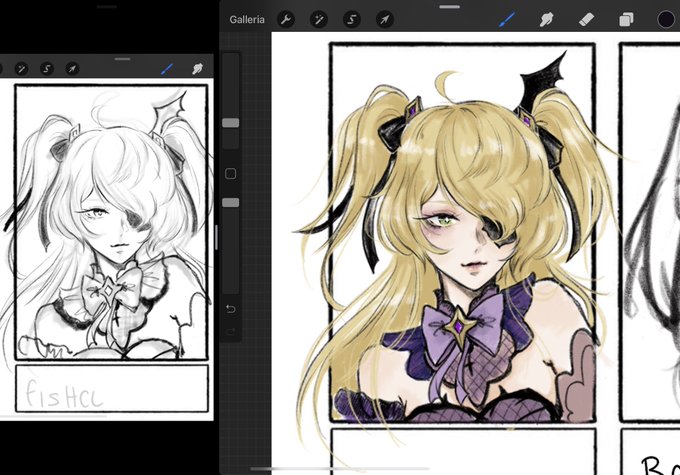Open Galleria in right Procreate window

[247, 20]
